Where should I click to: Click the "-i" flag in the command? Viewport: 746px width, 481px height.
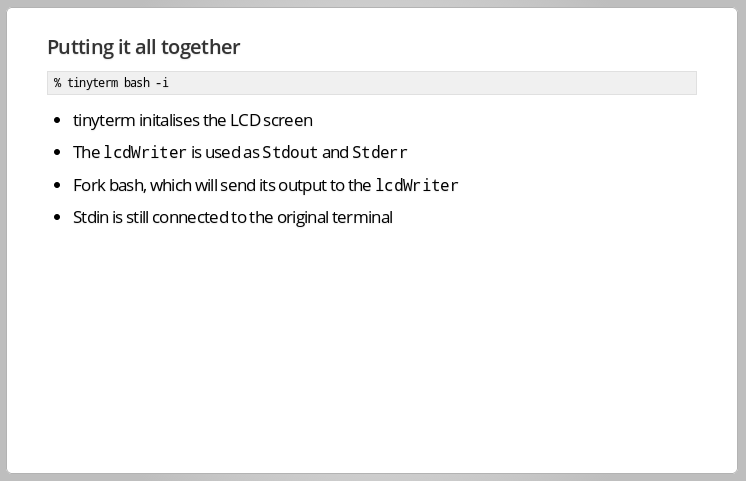point(162,83)
